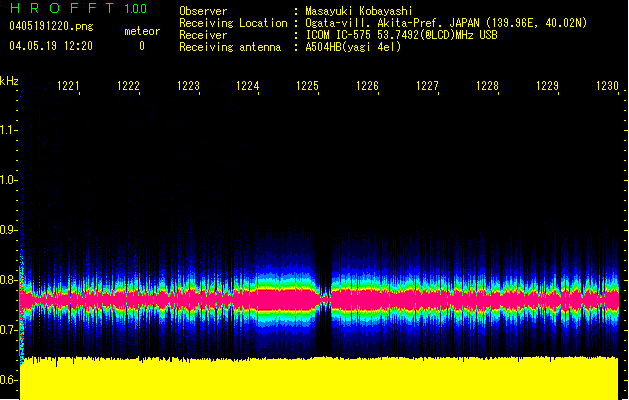Screen dimensions: 629x400
Task: Select the 1227 time marker
Action: [x=427, y=87]
